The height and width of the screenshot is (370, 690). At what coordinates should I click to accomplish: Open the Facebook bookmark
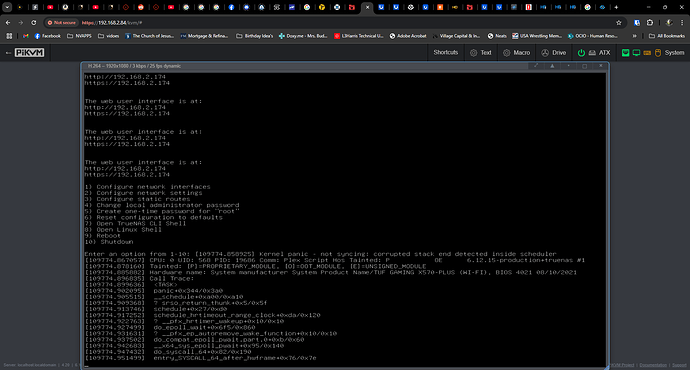[48, 36]
